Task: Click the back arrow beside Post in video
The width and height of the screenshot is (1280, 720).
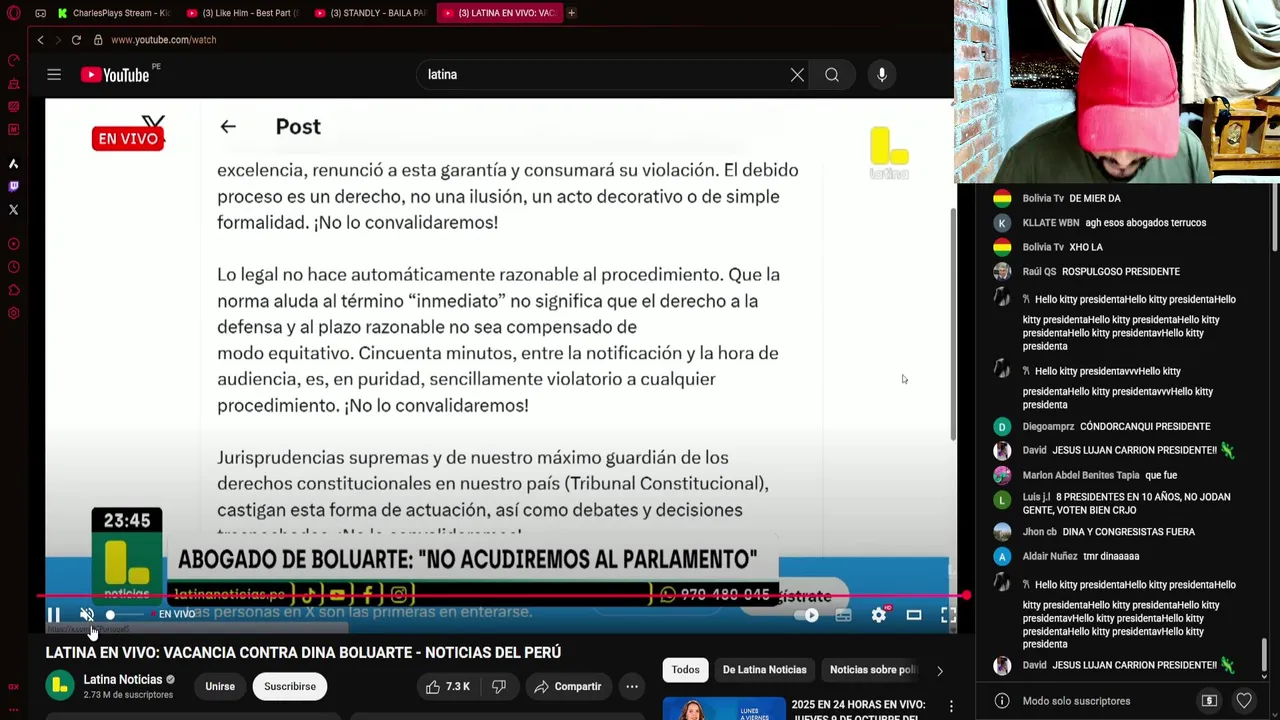Action: [x=228, y=127]
